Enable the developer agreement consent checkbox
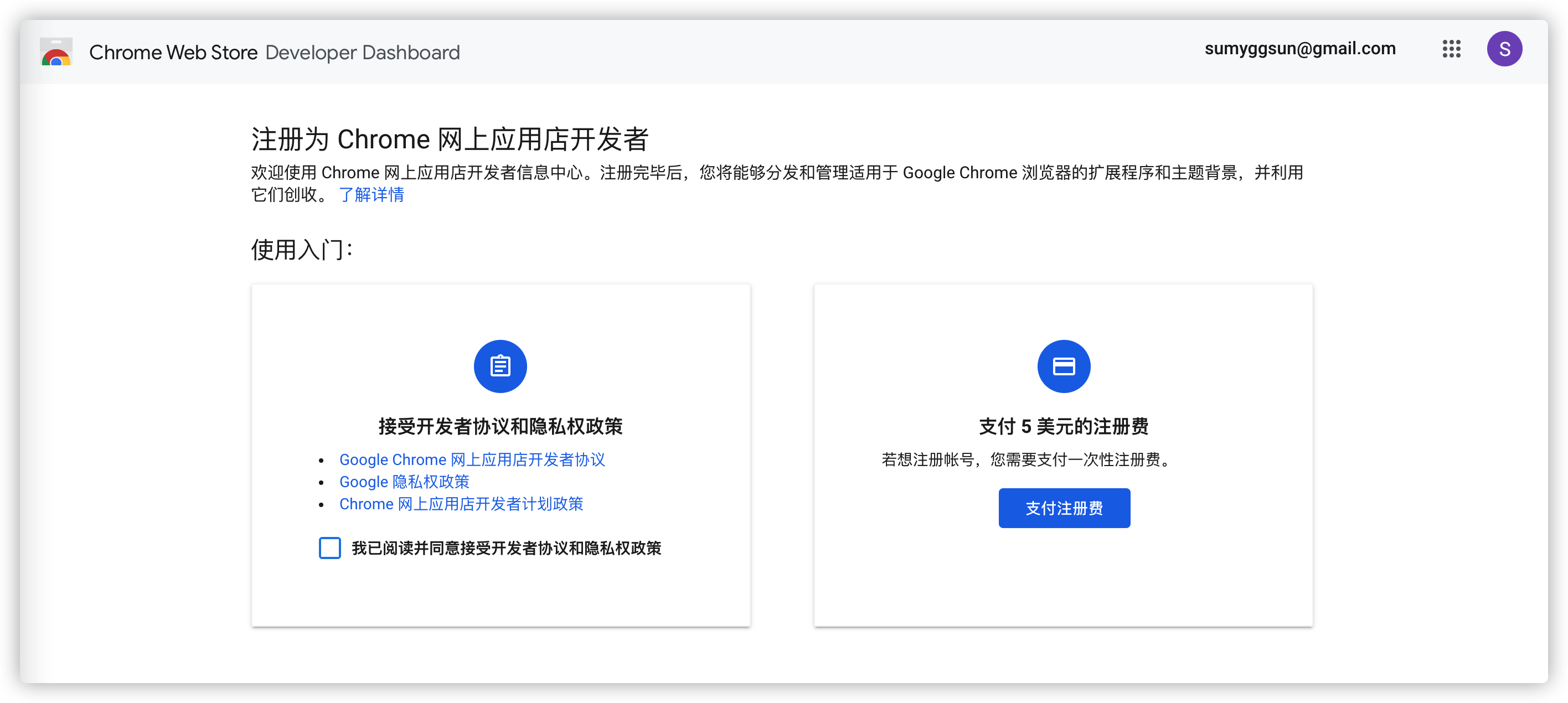 pos(329,549)
